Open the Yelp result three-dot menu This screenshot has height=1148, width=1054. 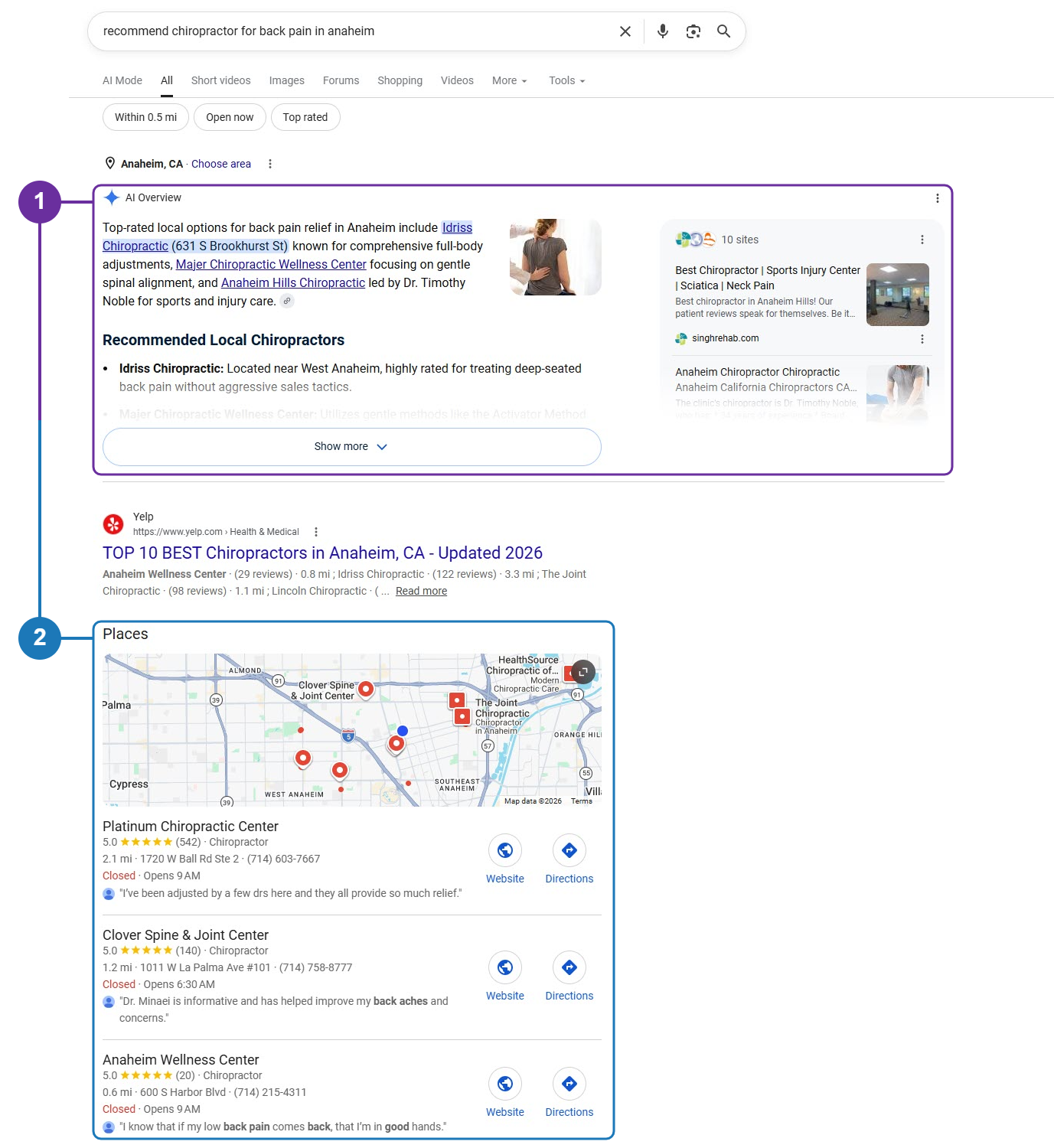coord(316,532)
